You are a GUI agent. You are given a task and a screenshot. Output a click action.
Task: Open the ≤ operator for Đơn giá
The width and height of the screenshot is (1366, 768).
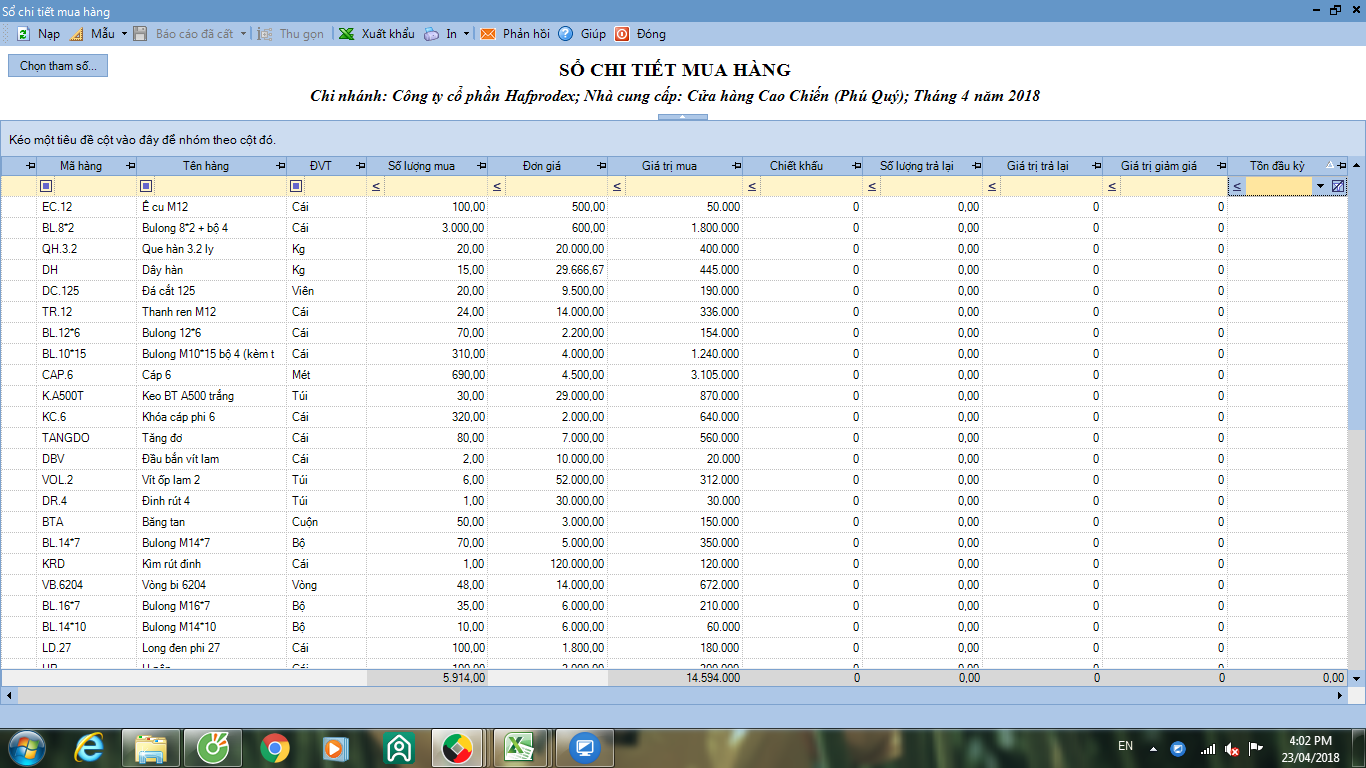[497, 186]
